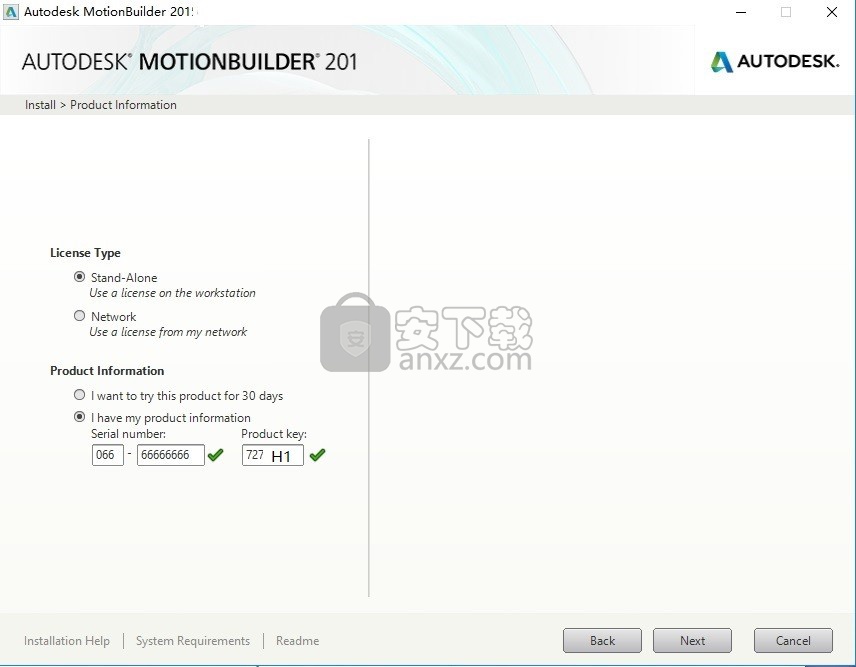Click the License Type heading
856x667 pixels.
tap(85, 253)
